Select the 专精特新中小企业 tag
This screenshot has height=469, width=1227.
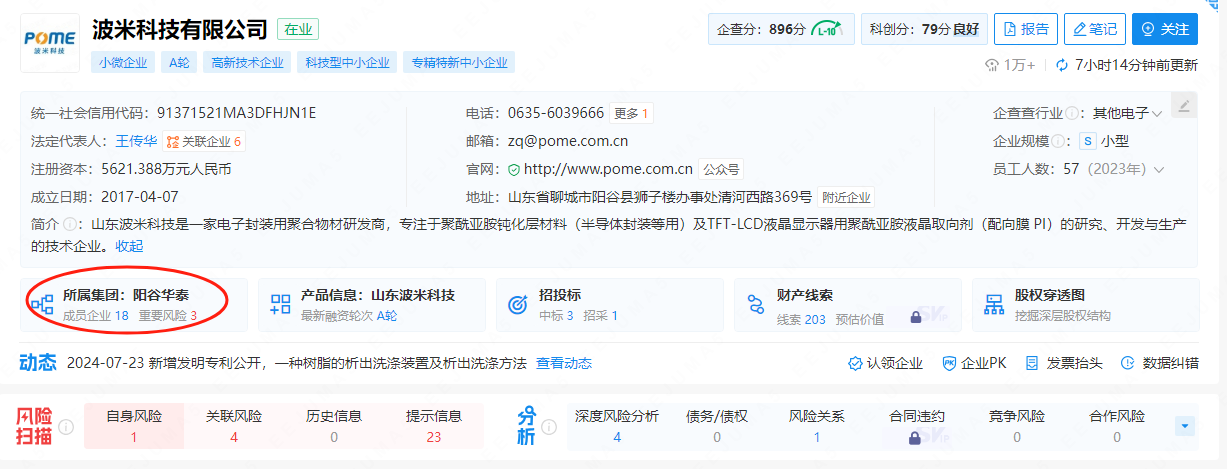(459, 62)
